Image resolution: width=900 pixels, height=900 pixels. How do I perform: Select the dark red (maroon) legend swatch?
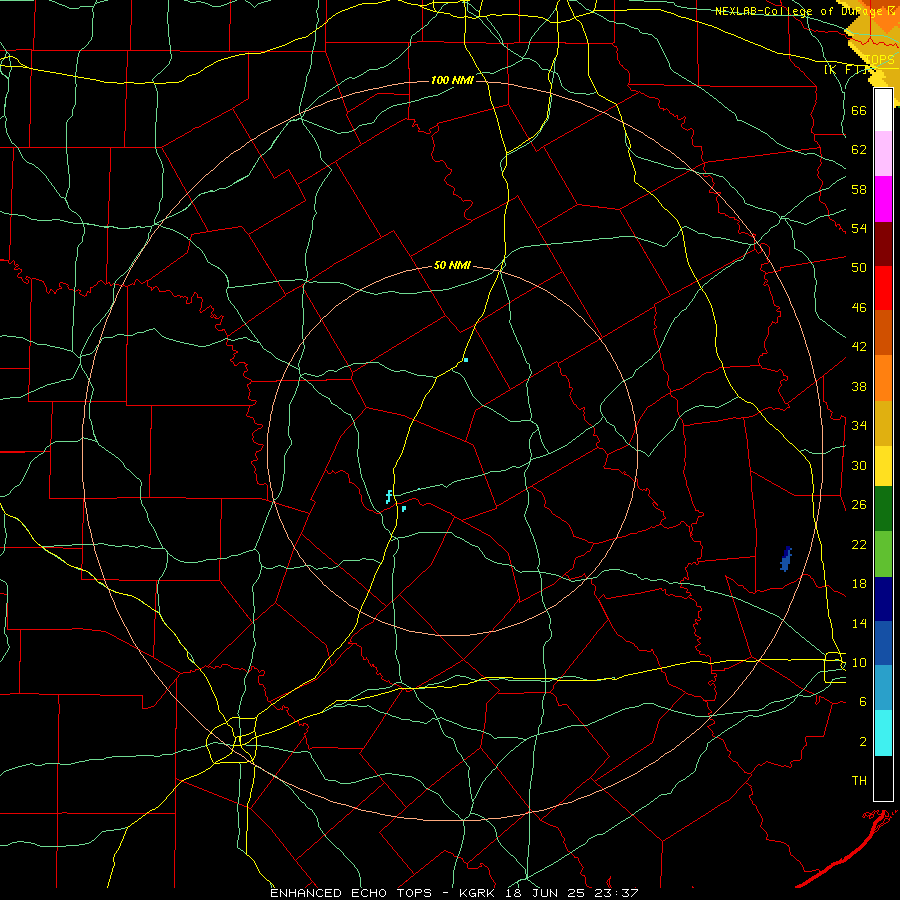(x=883, y=244)
